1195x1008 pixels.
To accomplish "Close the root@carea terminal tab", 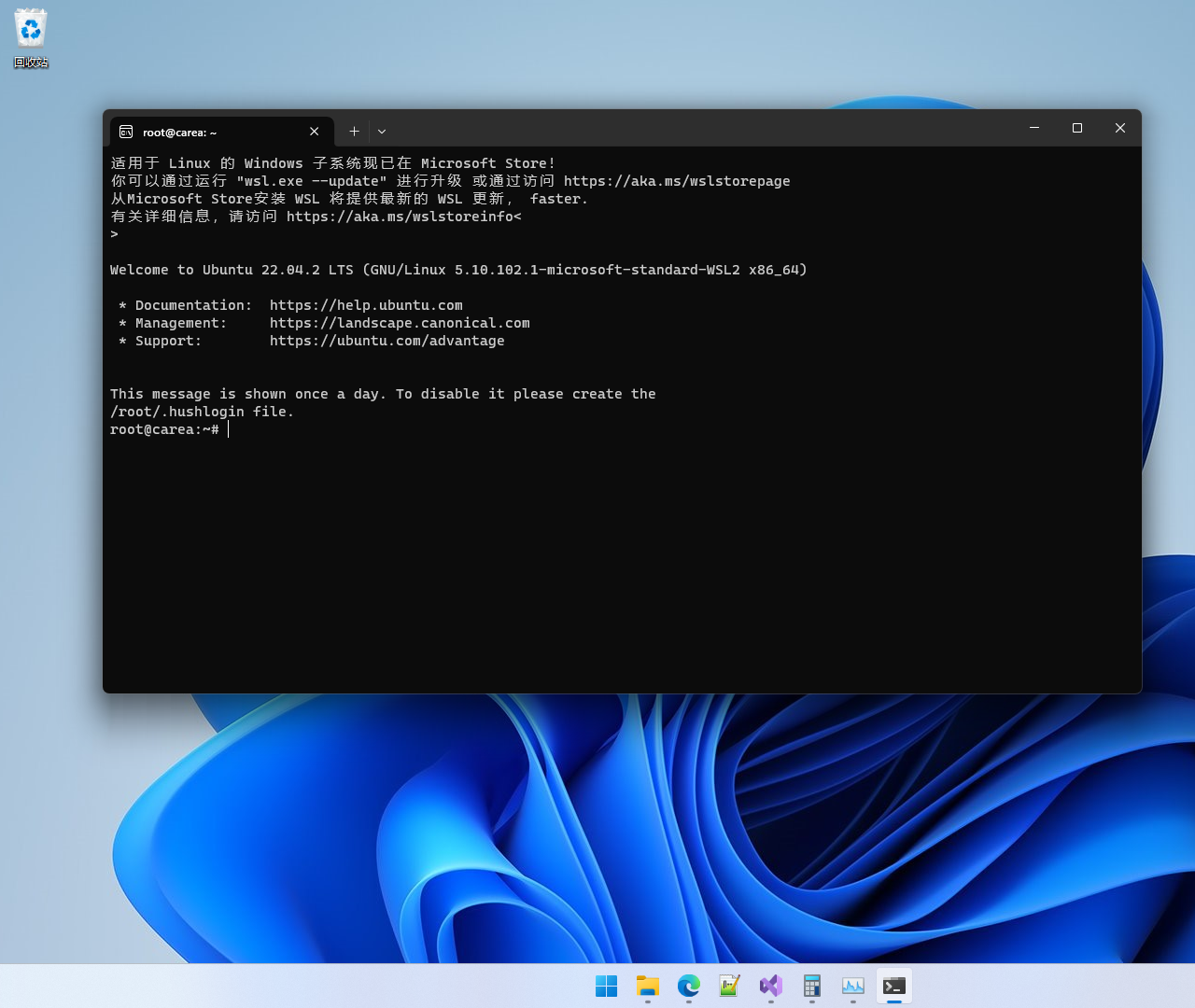I will [314, 131].
